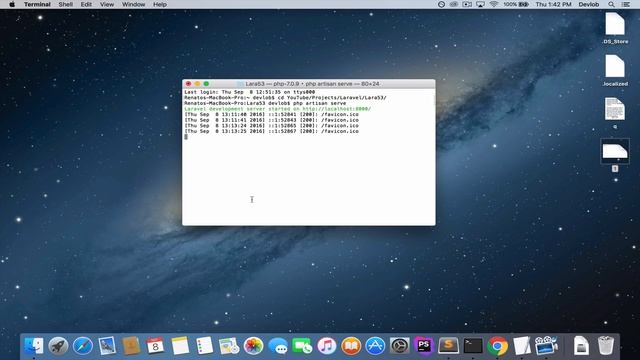Open Reminders list icon in dock
640x360 pixels.
point(204,346)
